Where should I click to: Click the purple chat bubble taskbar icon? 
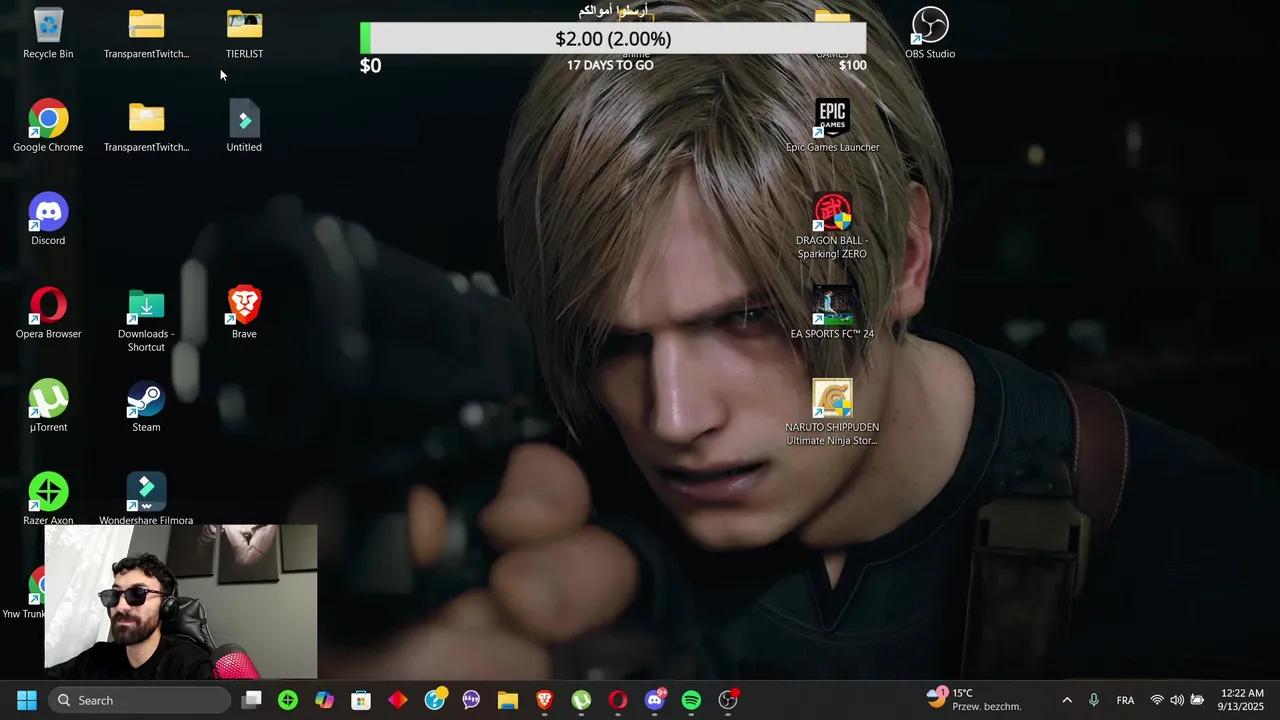click(x=471, y=700)
